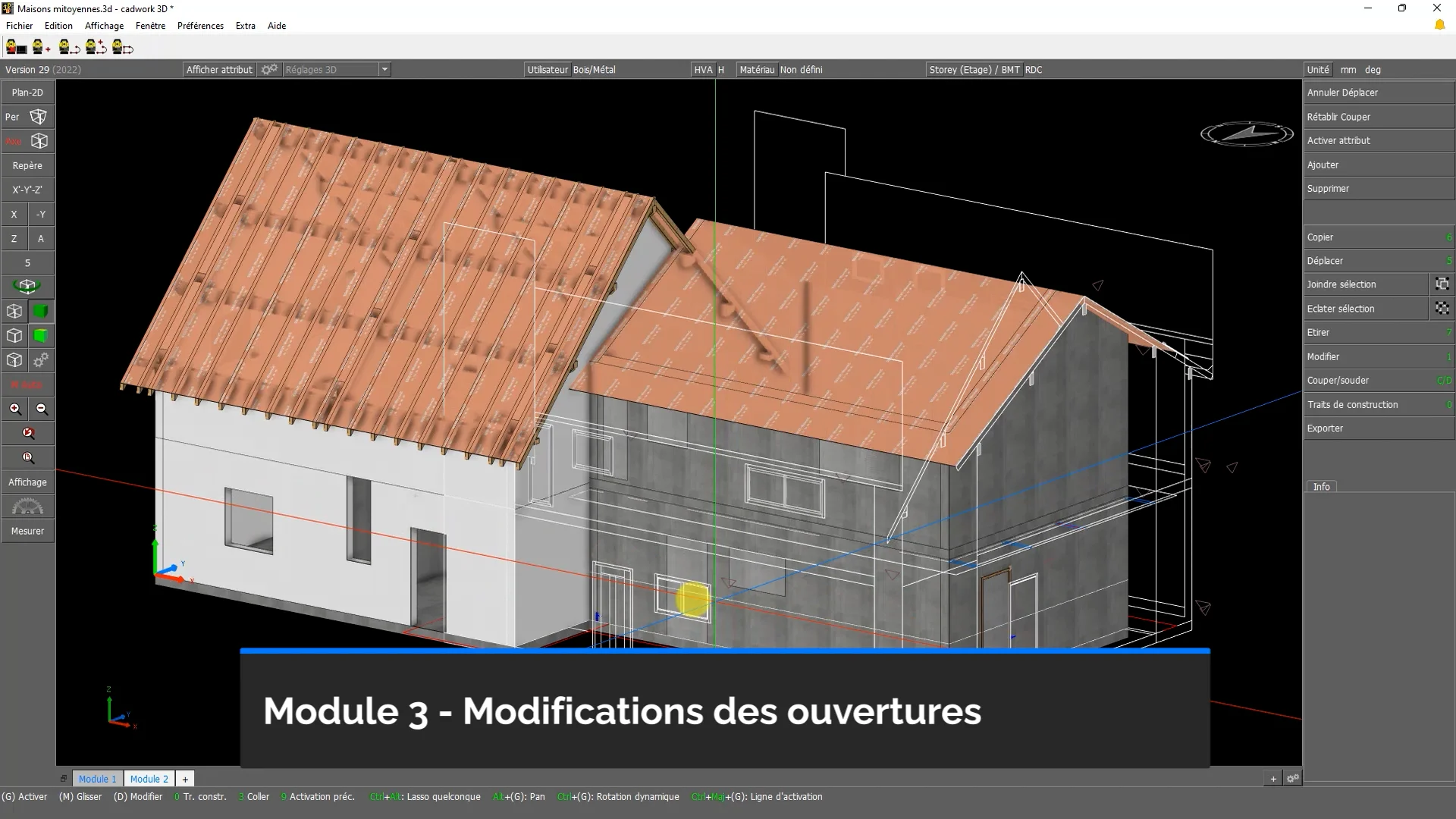Click the compass navigation indicator in the viewport
This screenshot has width=1456, height=819.
pos(1246,133)
